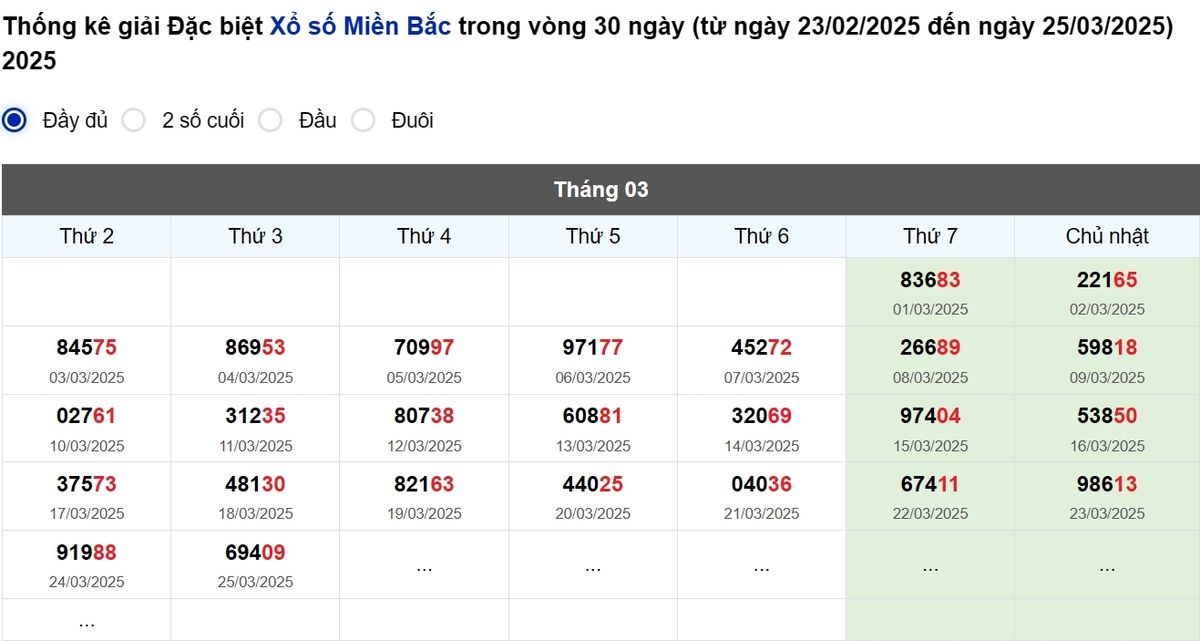Select result 97177 for 06/03/2025
The height and width of the screenshot is (641, 1200).
tap(593, 348)
